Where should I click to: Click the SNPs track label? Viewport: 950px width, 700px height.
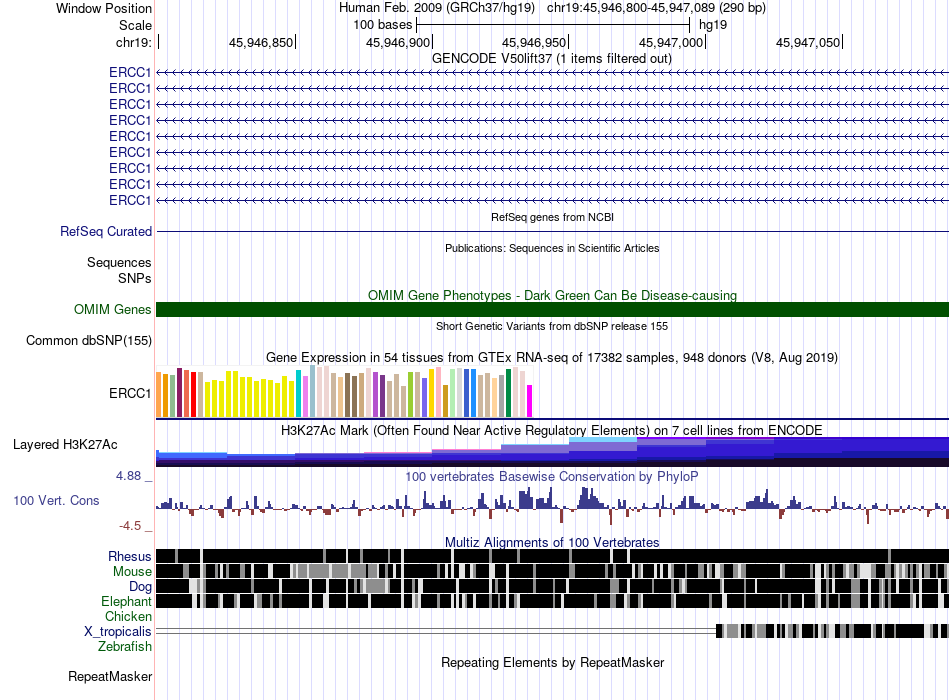point(135,278)
